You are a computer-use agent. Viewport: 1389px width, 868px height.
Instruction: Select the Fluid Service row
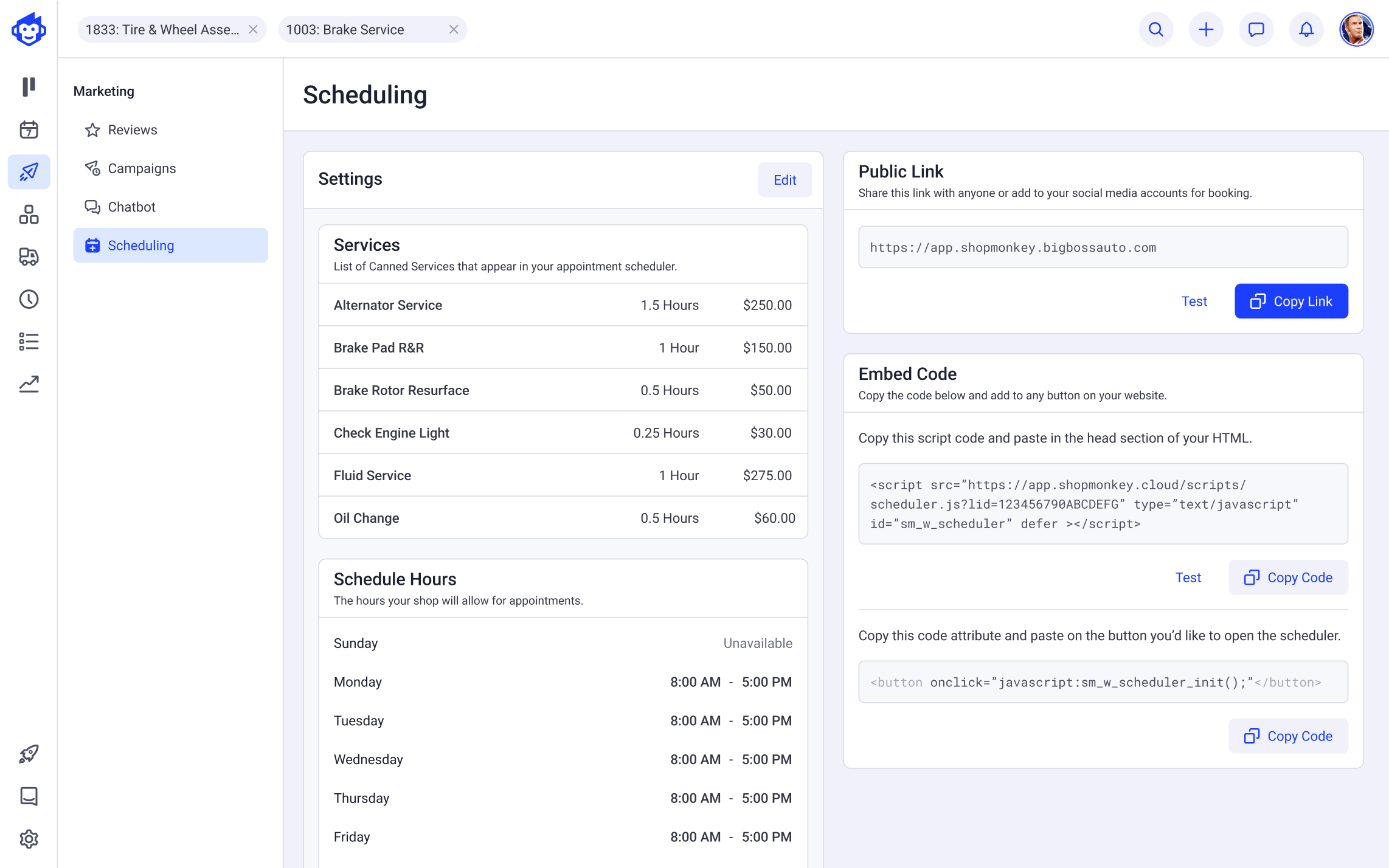pos(563,475)
